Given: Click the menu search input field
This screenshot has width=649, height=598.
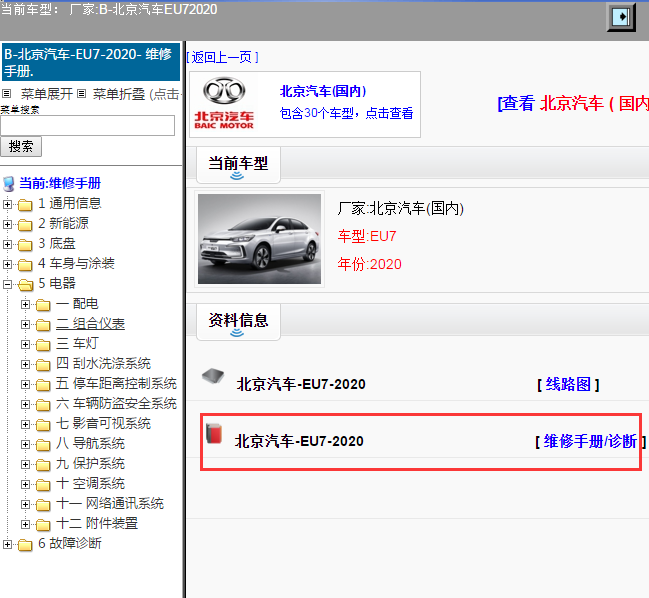Looking at the screenshot, I should pos(87,125).
